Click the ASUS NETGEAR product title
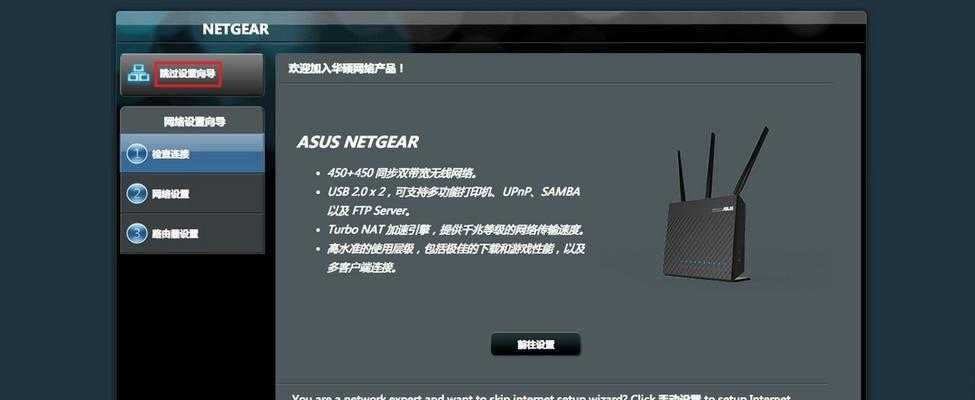 point(358,142)
